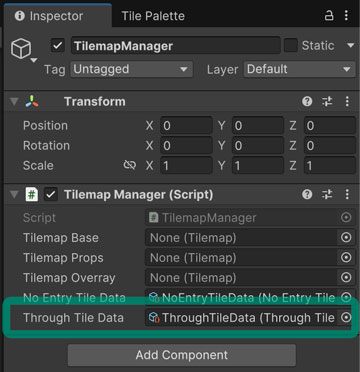Toggle the TilemapManager active checkbox

(x=58, y=45)
